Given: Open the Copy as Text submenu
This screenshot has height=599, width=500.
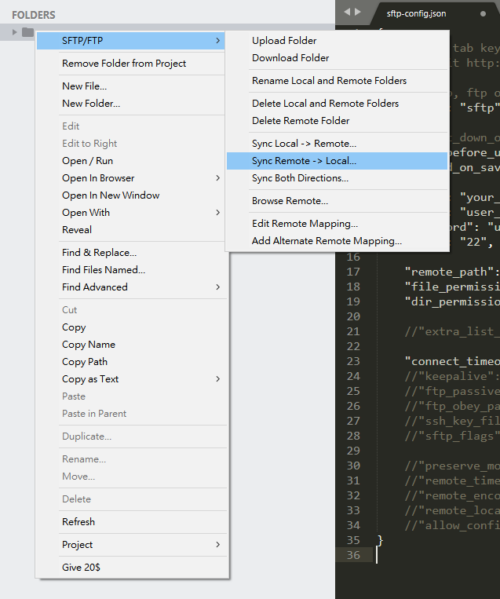Looking at the screenshot, I should [132, 379].
